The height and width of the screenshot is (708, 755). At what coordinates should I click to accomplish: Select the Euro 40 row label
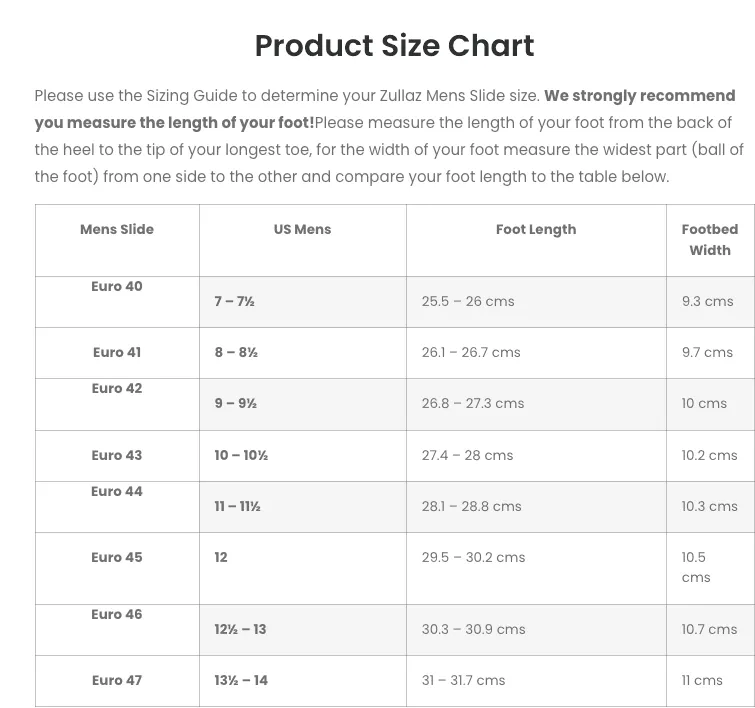tap(117, 286)
